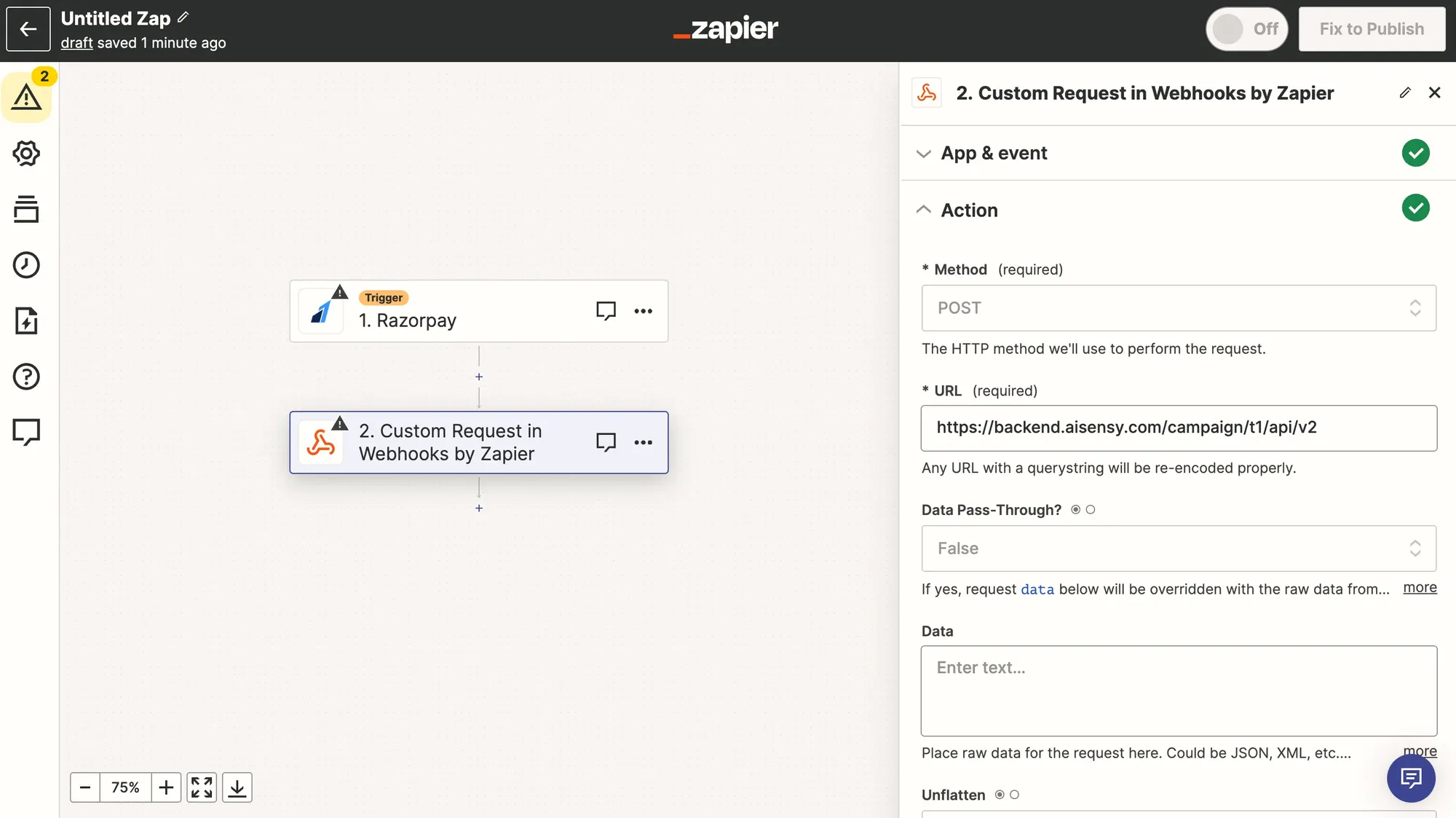
Task: Open the Method POST dropdown
Action: [x=1178, y=308]
